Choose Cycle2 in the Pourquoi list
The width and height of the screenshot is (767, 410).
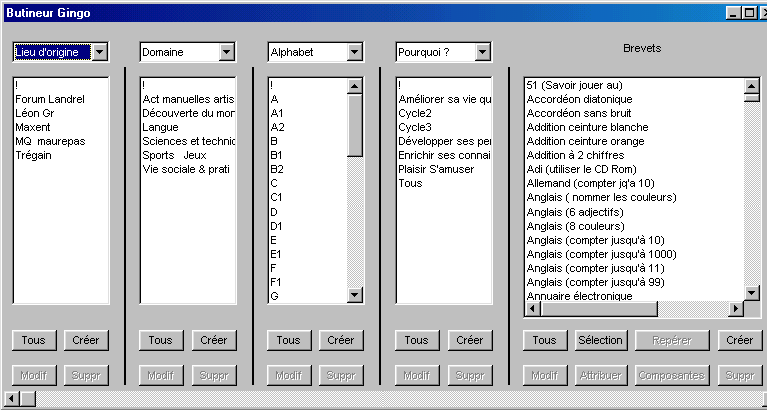tap(415, 113)
